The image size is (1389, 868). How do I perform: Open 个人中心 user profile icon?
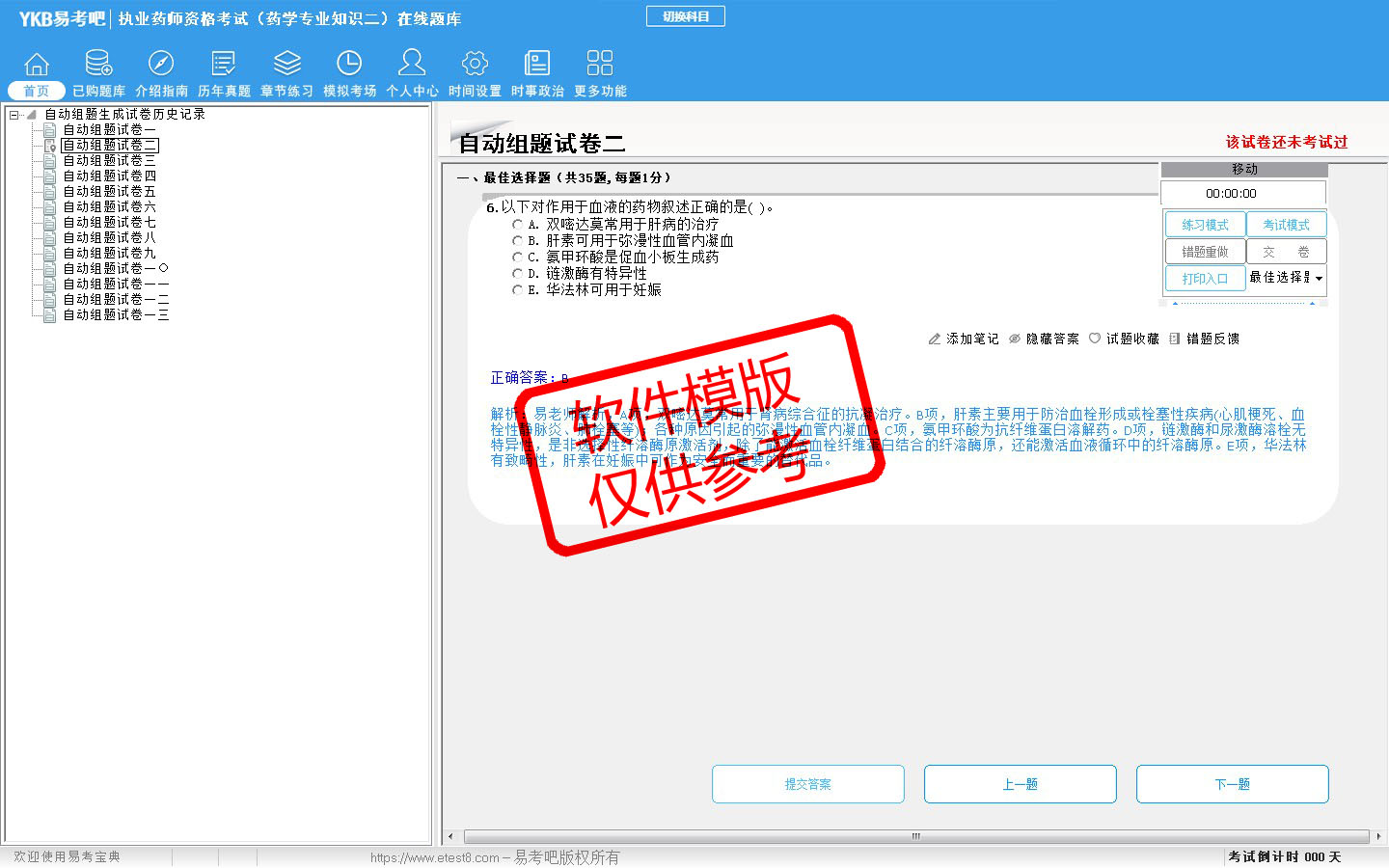(x=412, y=65)
